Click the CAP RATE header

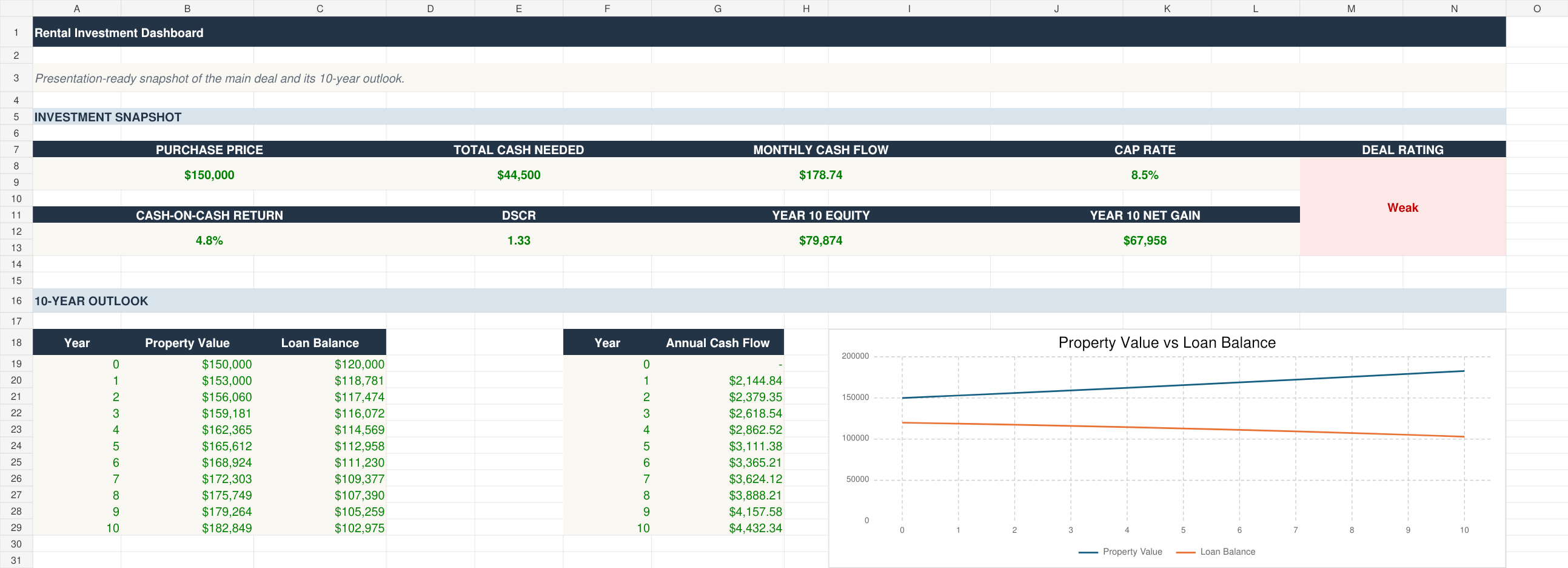tap(1145, 150)
